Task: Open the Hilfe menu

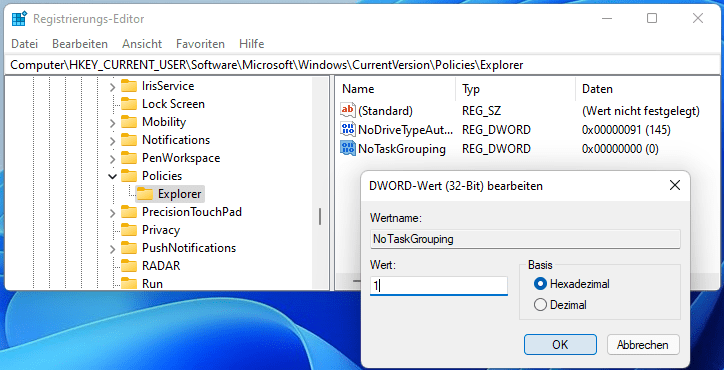Action: (x=252, y=44)
